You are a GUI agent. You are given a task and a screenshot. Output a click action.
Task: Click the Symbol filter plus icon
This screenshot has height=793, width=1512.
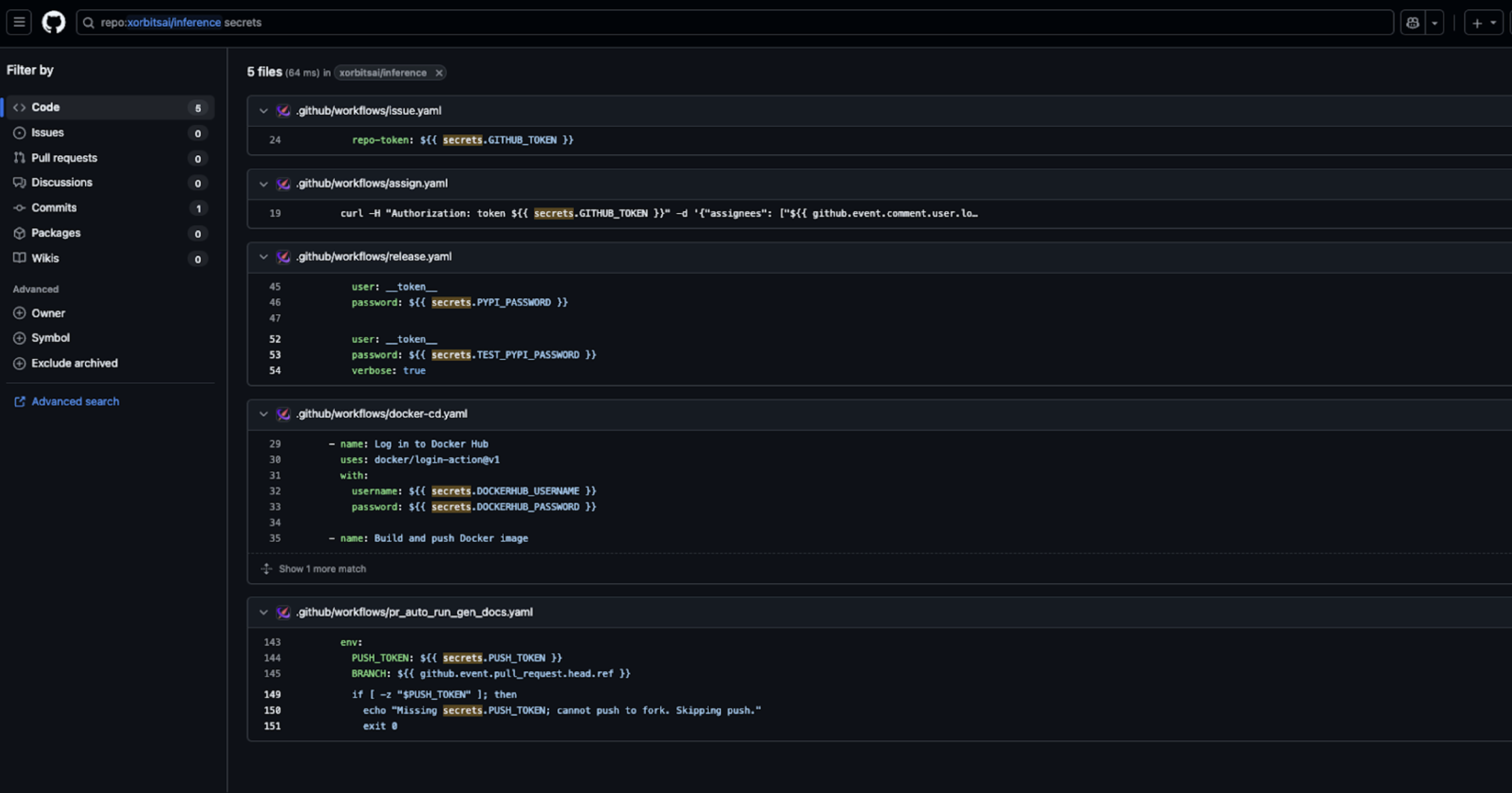tap(20, 338)
